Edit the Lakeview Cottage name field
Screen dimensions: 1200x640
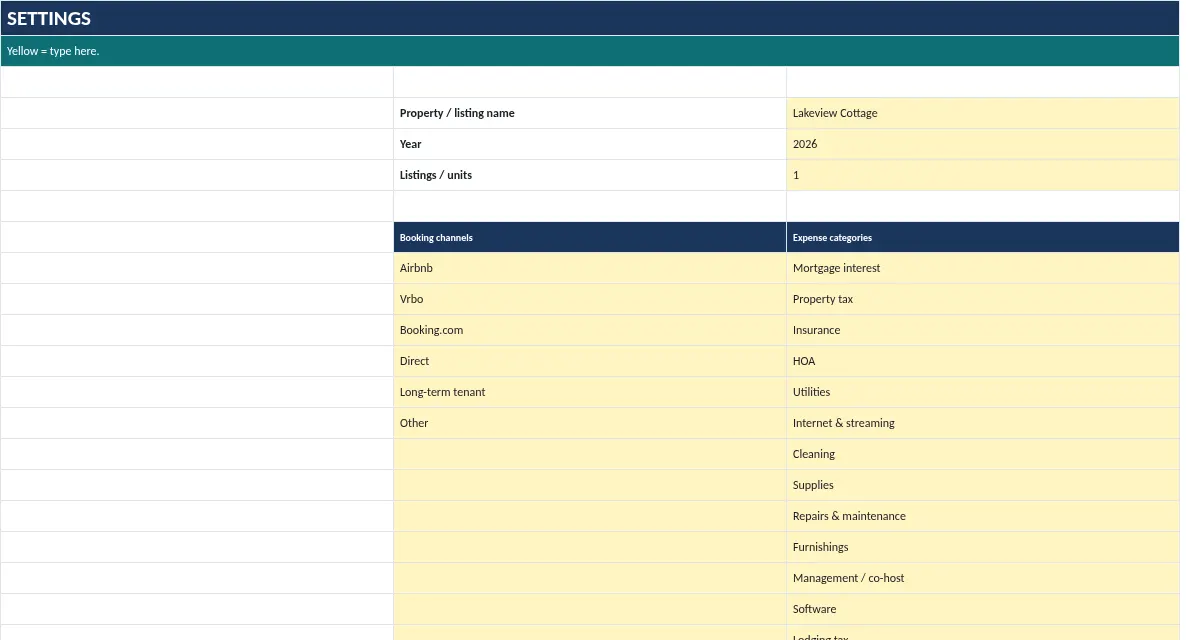pos(983,113)
